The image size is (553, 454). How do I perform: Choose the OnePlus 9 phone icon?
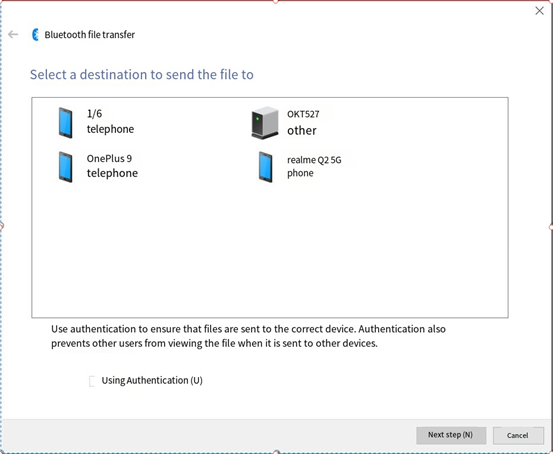[66, 167]
